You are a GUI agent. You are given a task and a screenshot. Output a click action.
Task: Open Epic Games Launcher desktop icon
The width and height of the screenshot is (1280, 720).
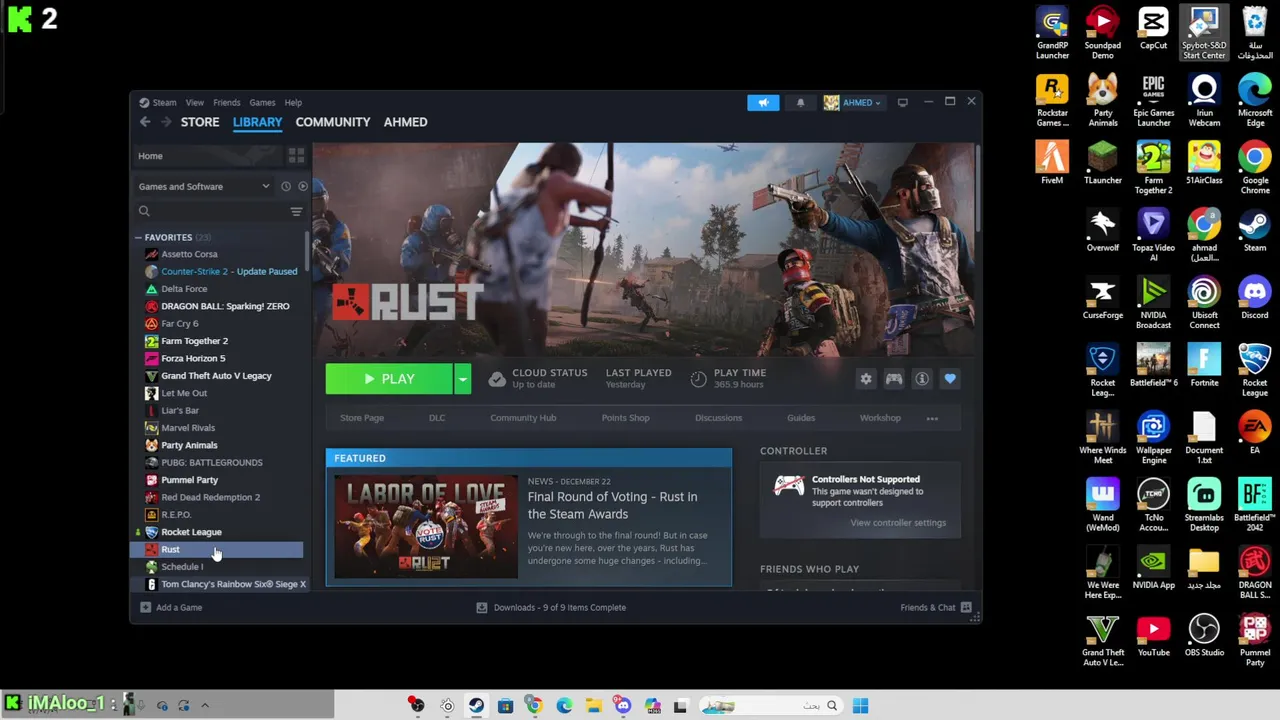pos(1153,100)
